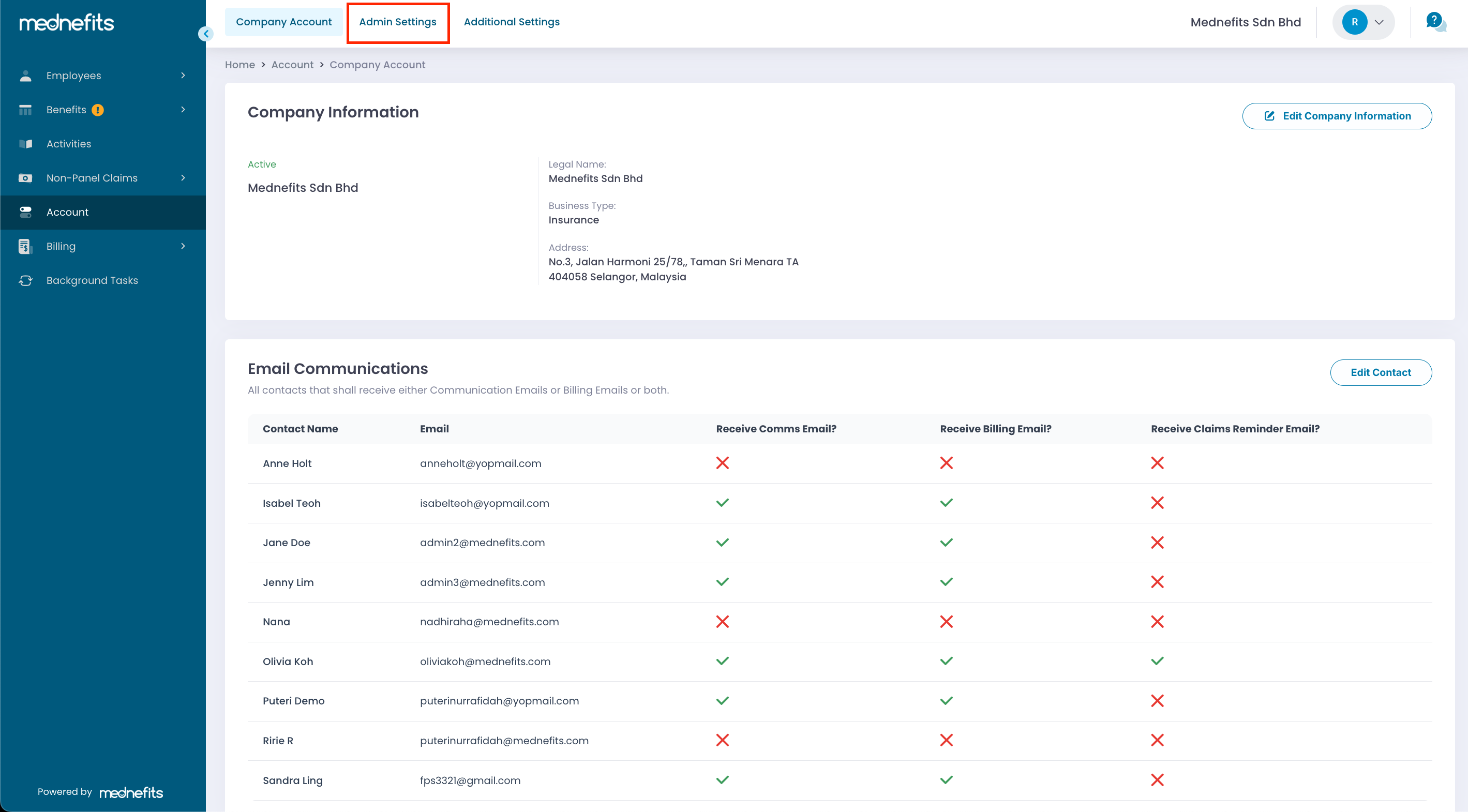The height and width of the screenshot is (812, 1468).
Task: Open the help chat icon at top right
Action: point(1435,22)
